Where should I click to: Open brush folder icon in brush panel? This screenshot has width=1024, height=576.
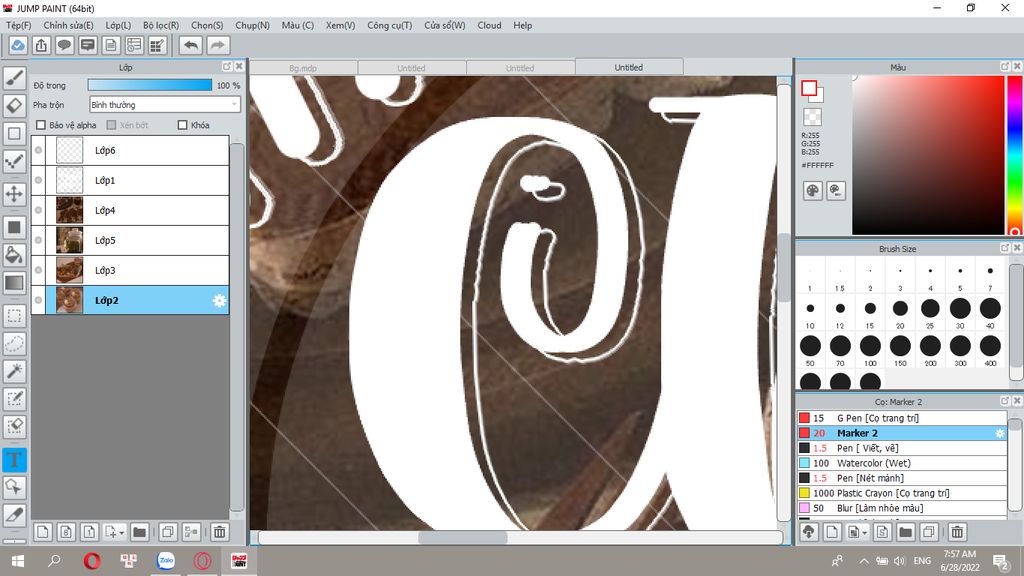[905, 532]
